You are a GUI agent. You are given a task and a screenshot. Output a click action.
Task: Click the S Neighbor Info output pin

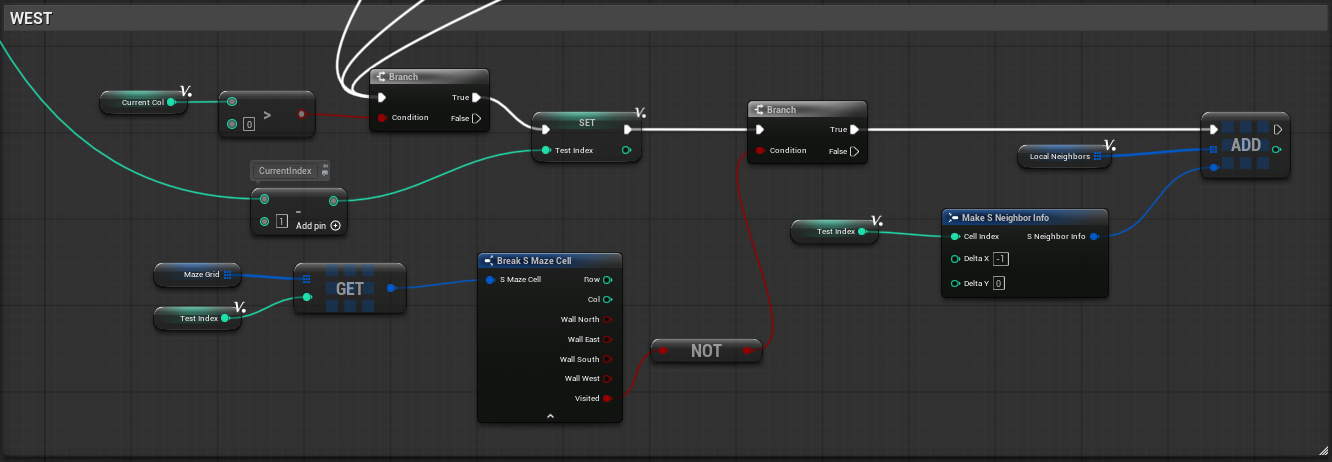(1094, 237)
